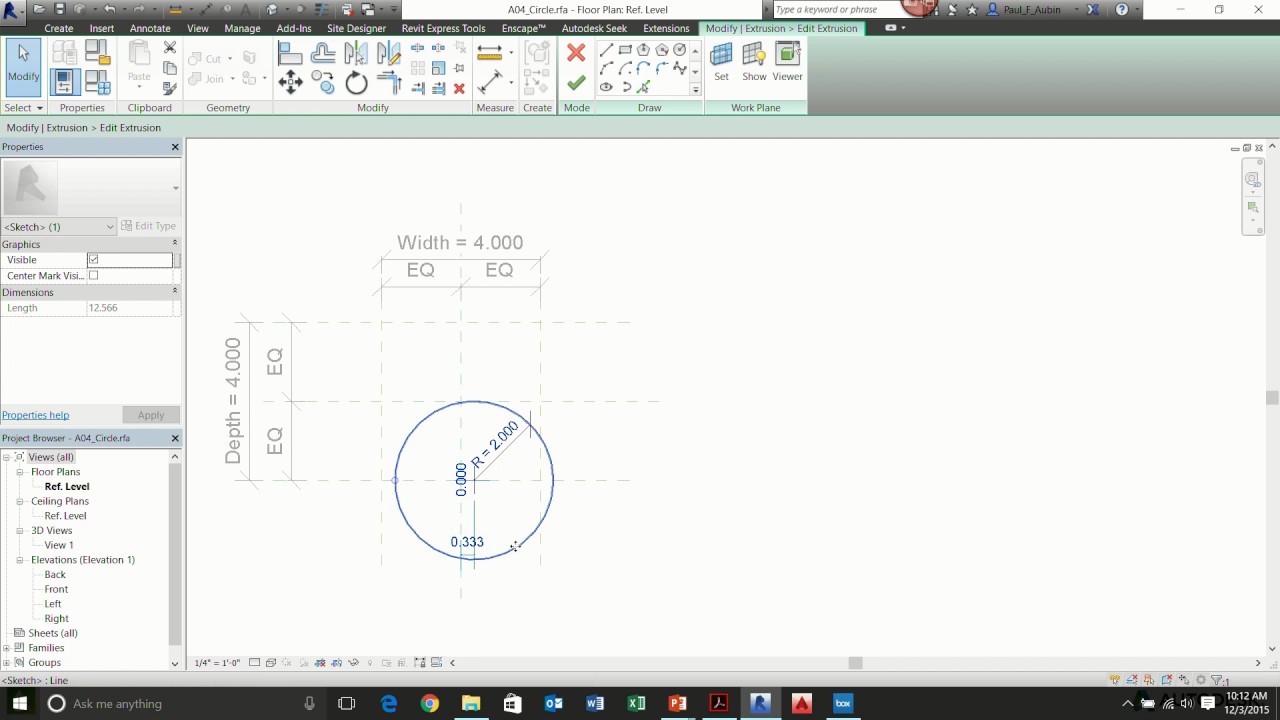Click the Apply button in Properties

(151, 415)
